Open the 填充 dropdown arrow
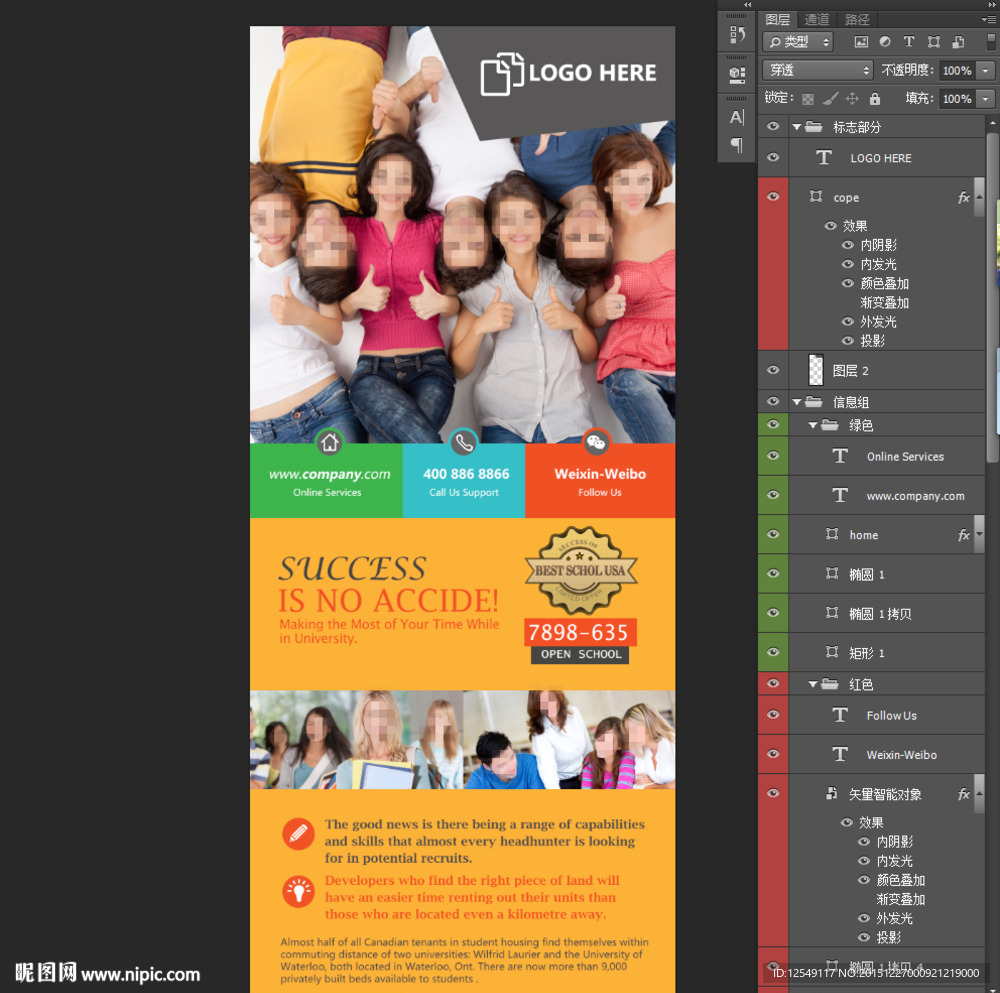This screenshot has height=993, width=1000. 986,99
